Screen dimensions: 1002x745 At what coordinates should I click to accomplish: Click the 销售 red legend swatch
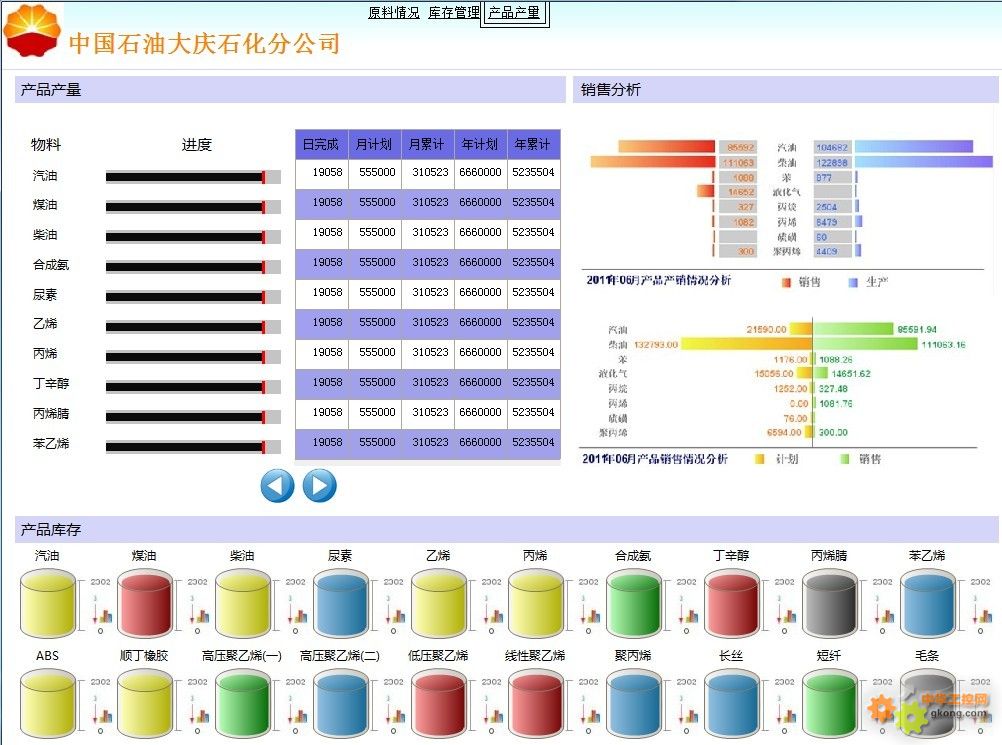pos(787,282)
